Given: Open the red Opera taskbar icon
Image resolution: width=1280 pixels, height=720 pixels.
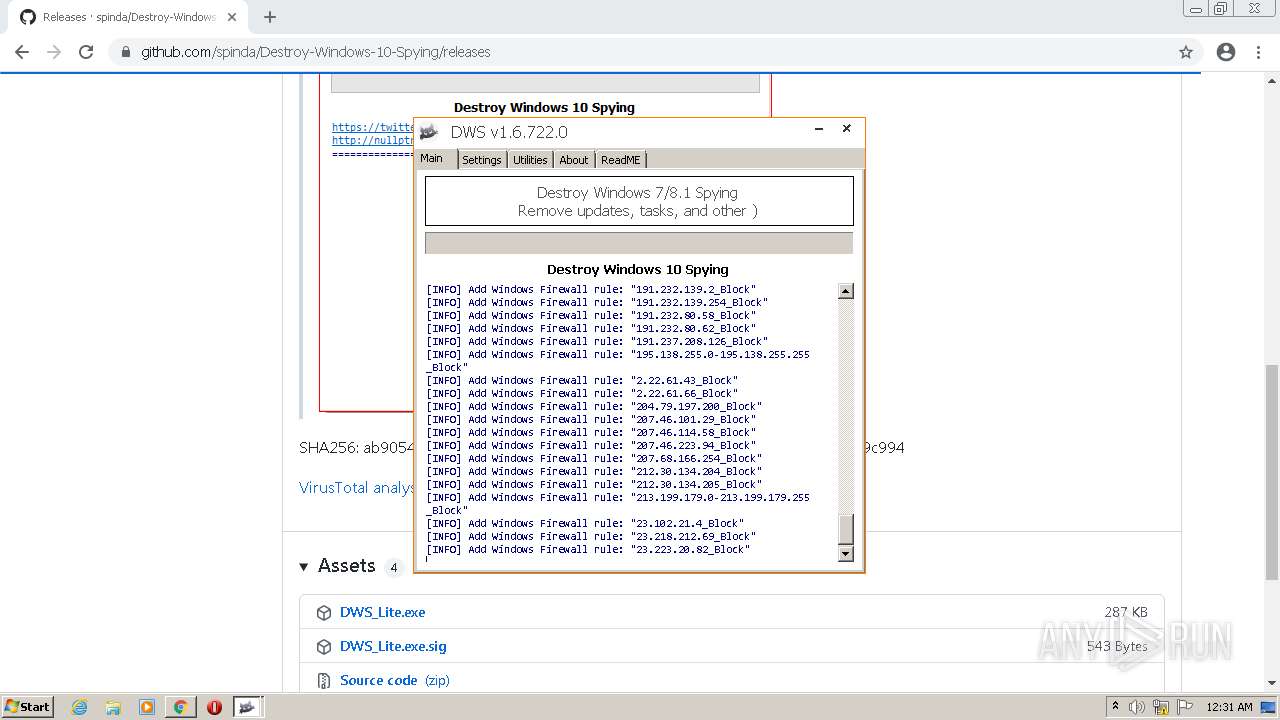Looking at the screenshot, I should pos(214,707).
